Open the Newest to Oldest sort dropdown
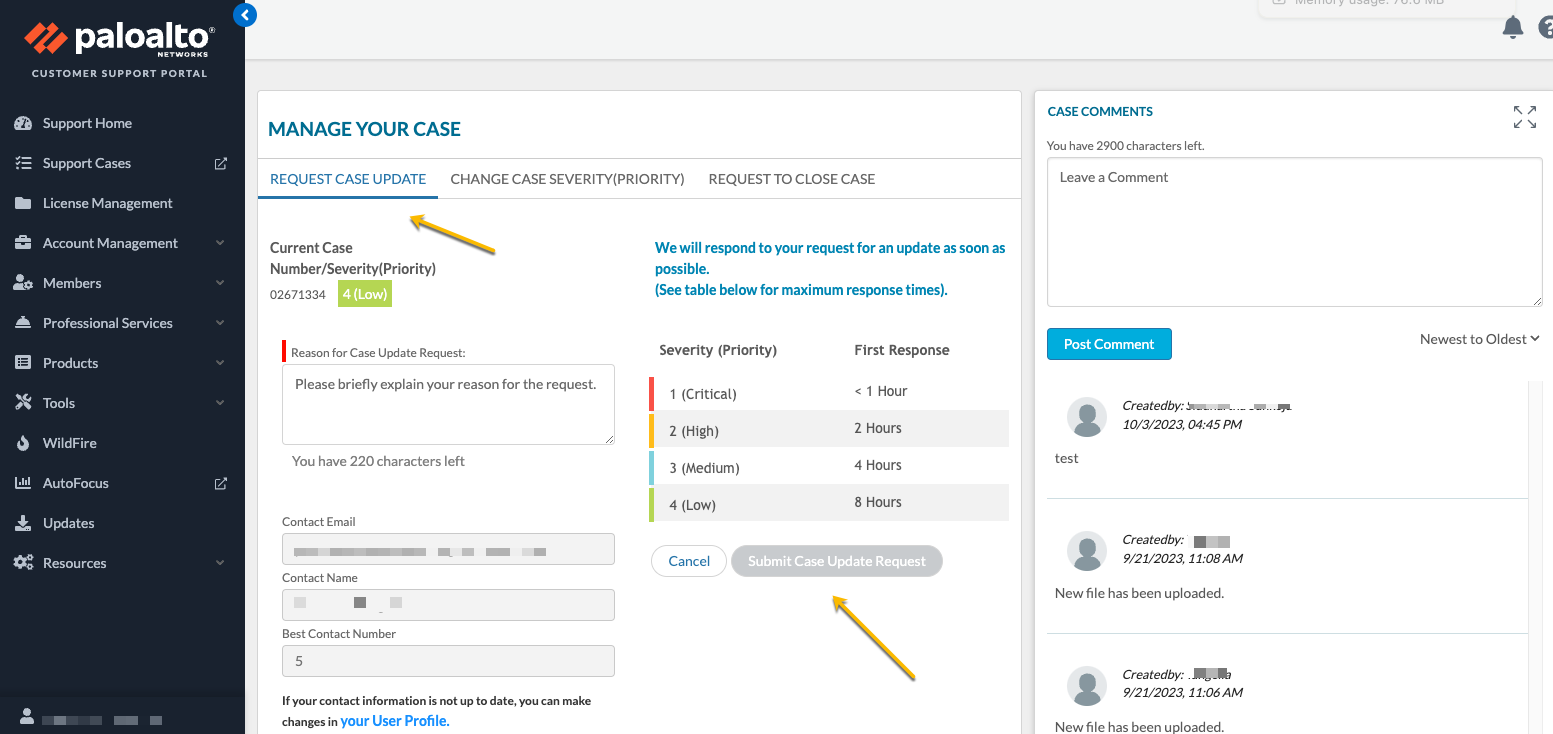Image resolution: width=1553 pixels, height=734 pixels. (x=1479, y=338)
